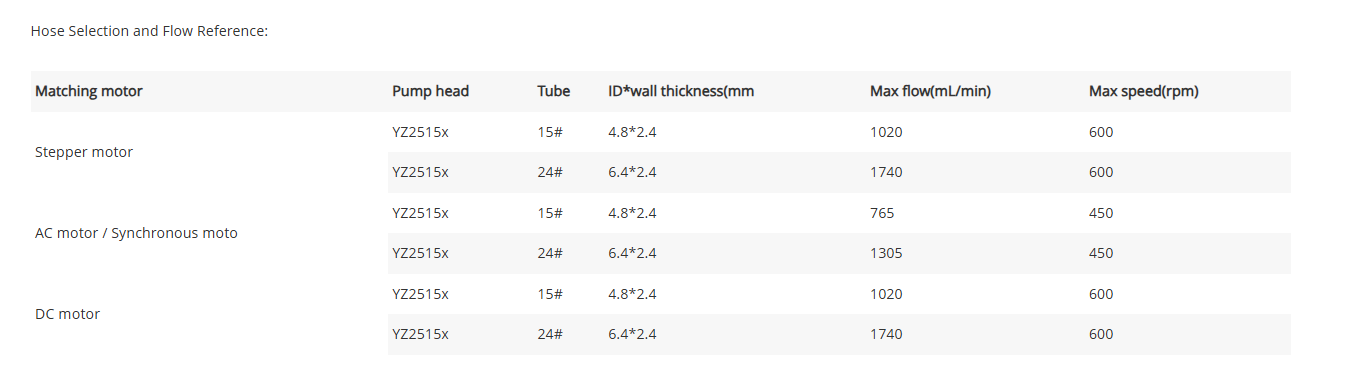The width and height of the screenshot is (1347, 379).
Task: Select the 'DC motor' row label
Action: point(67,314)
